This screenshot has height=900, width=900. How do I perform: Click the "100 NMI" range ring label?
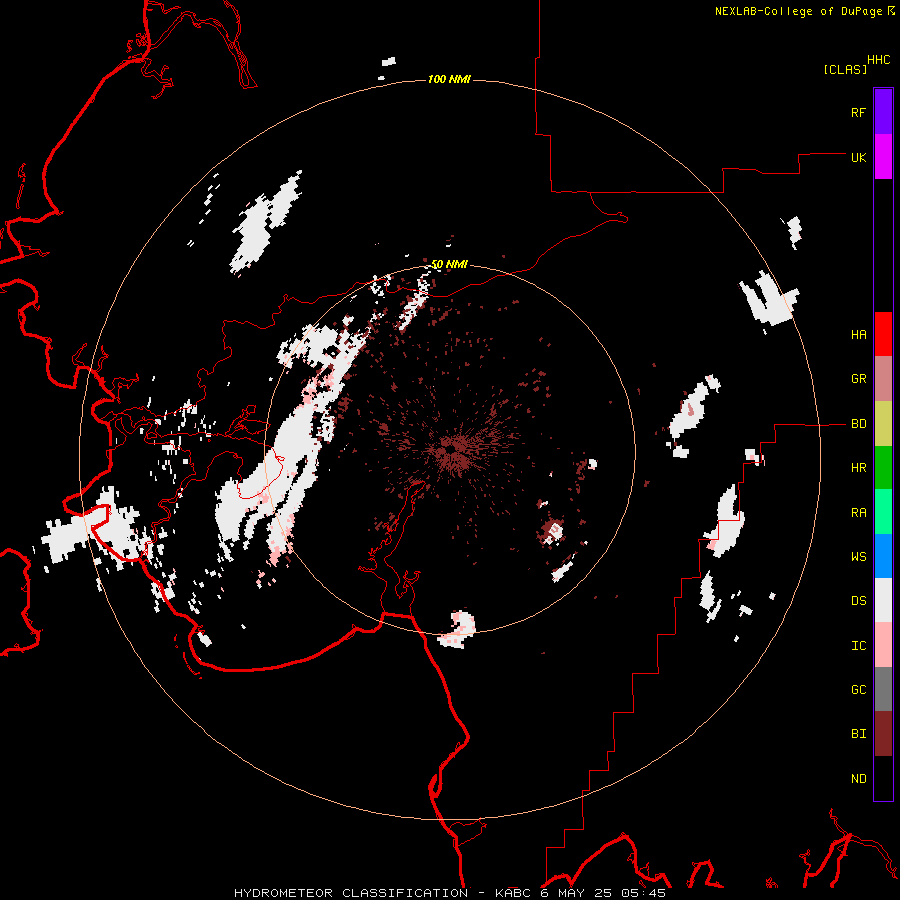point(449,79)
